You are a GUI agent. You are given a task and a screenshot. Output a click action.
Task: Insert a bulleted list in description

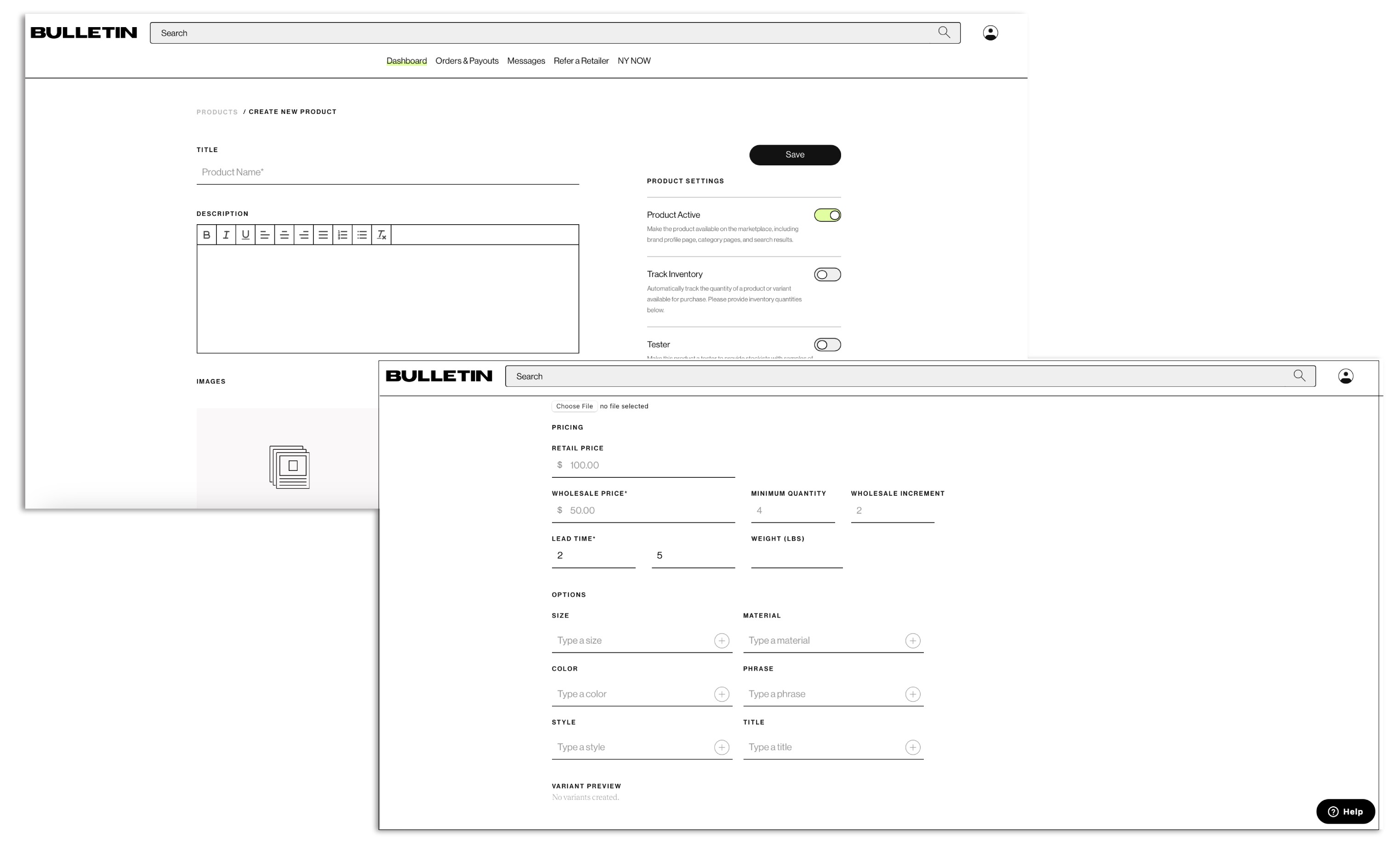coord(362,235)
